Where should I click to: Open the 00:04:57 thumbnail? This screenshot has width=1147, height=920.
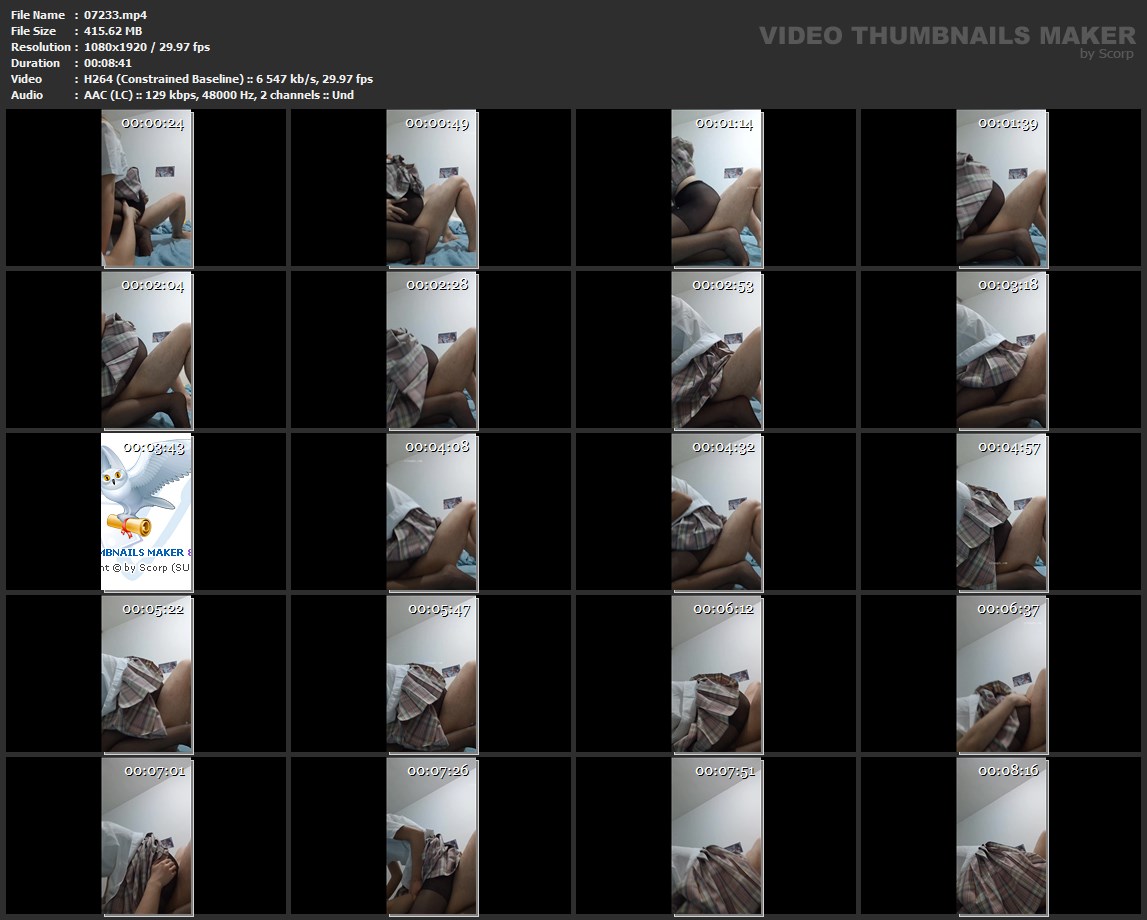tap(1001, 512)
